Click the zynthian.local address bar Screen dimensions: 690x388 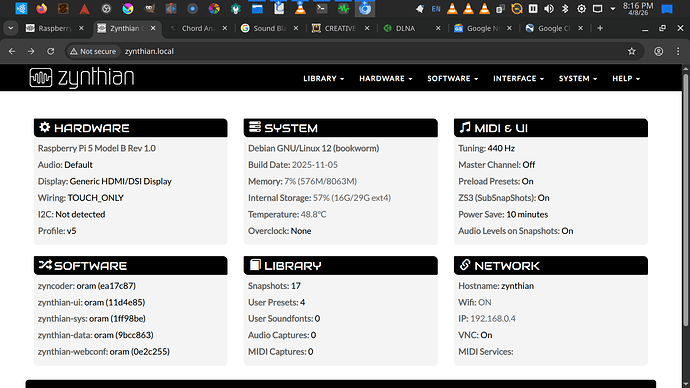point(150,51)
